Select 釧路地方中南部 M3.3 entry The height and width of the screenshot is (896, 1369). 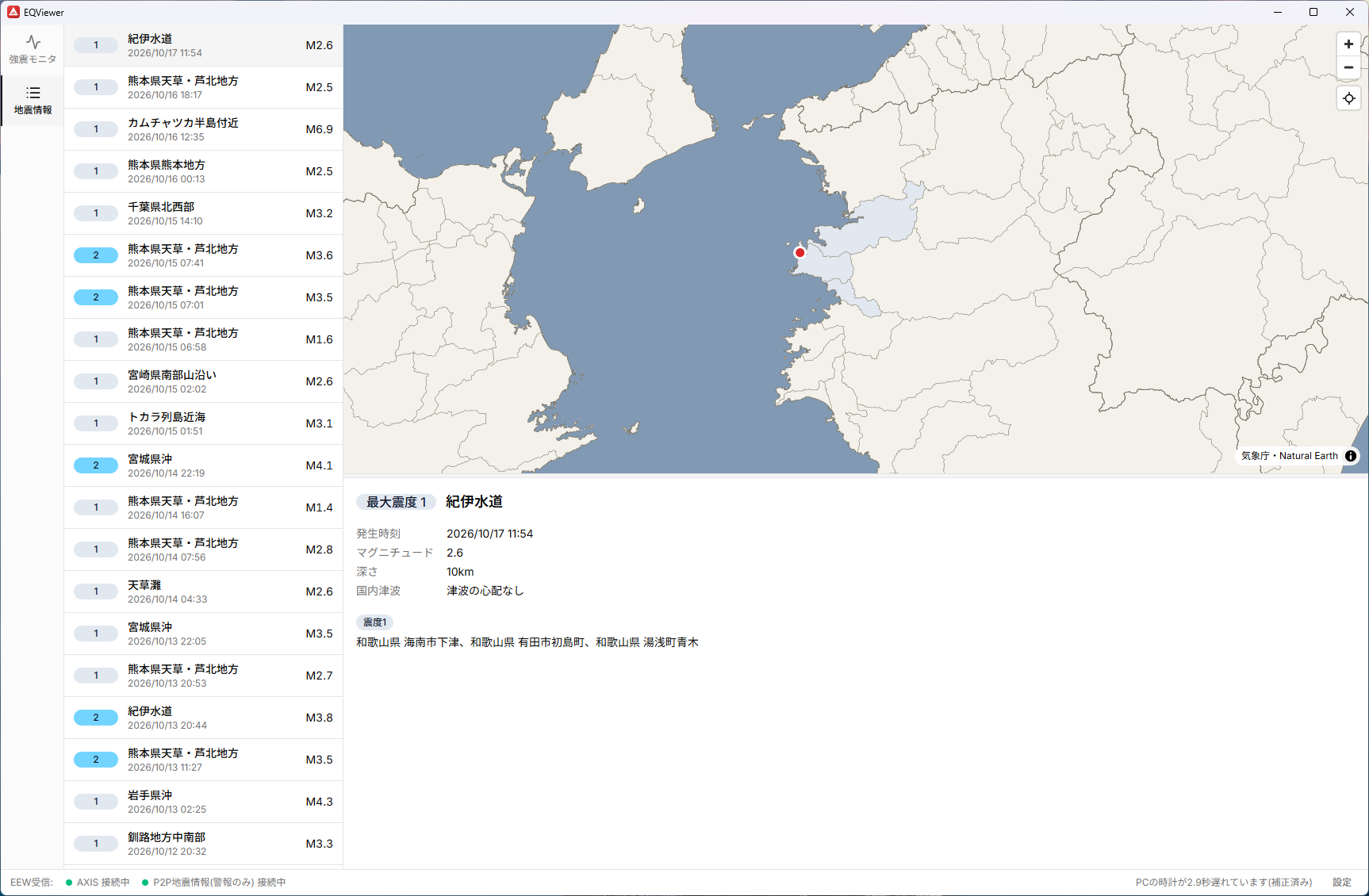coord(203,844)
